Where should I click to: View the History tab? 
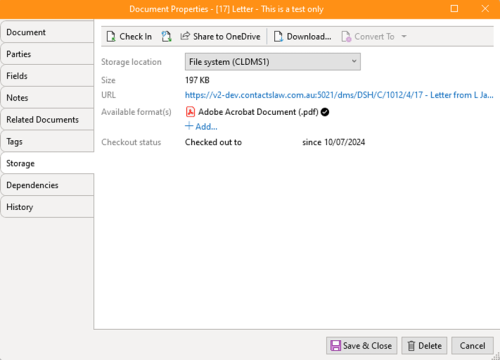[x=47, y=207]
